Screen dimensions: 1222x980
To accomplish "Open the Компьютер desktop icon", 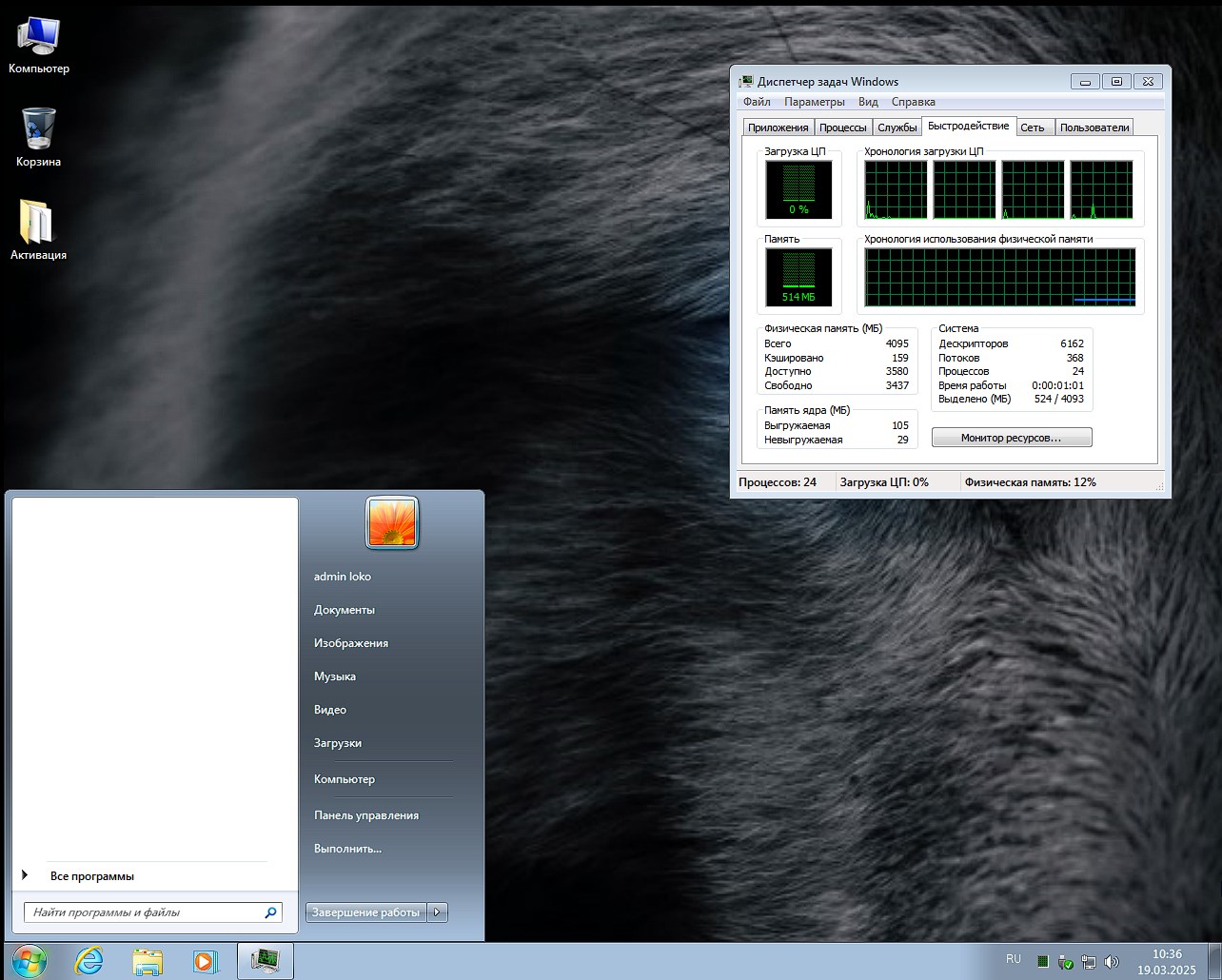I will pyautogui.click(x=38, y=45).
